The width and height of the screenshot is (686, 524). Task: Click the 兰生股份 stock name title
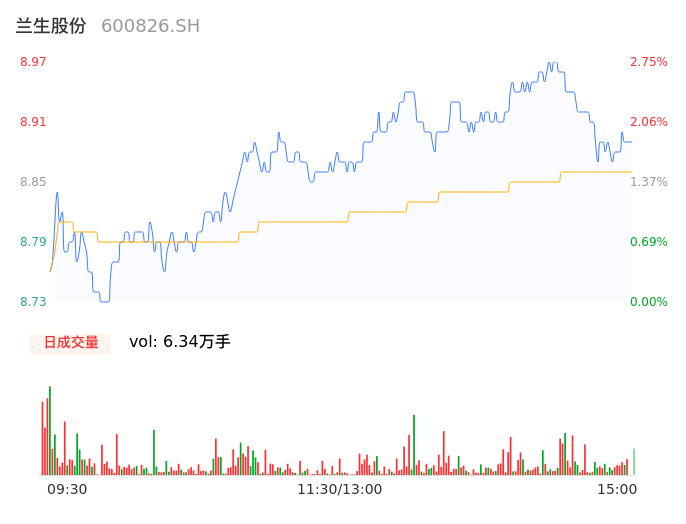[50, 26]
